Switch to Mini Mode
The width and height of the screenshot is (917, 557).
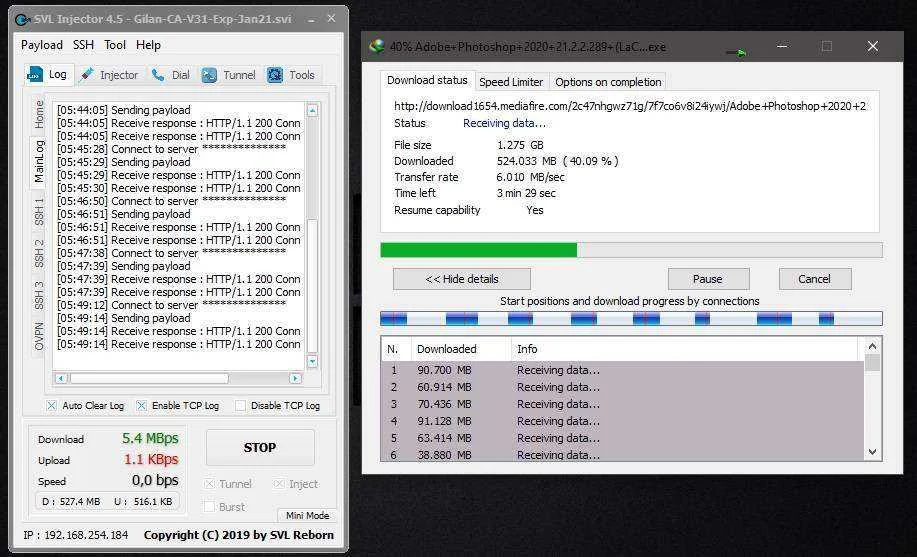coord(307,515)
